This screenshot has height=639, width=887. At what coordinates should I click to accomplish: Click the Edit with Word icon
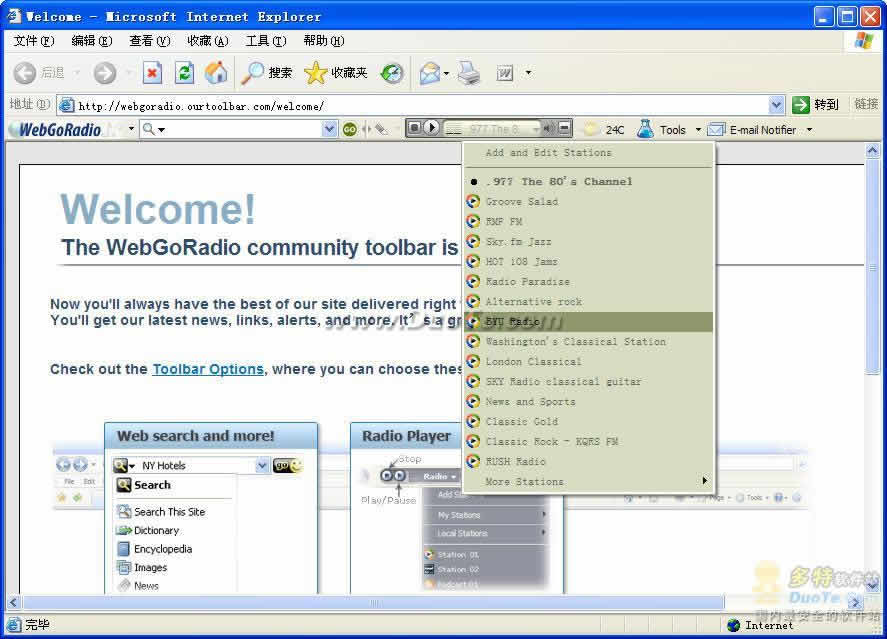click(x=505, y=73)
